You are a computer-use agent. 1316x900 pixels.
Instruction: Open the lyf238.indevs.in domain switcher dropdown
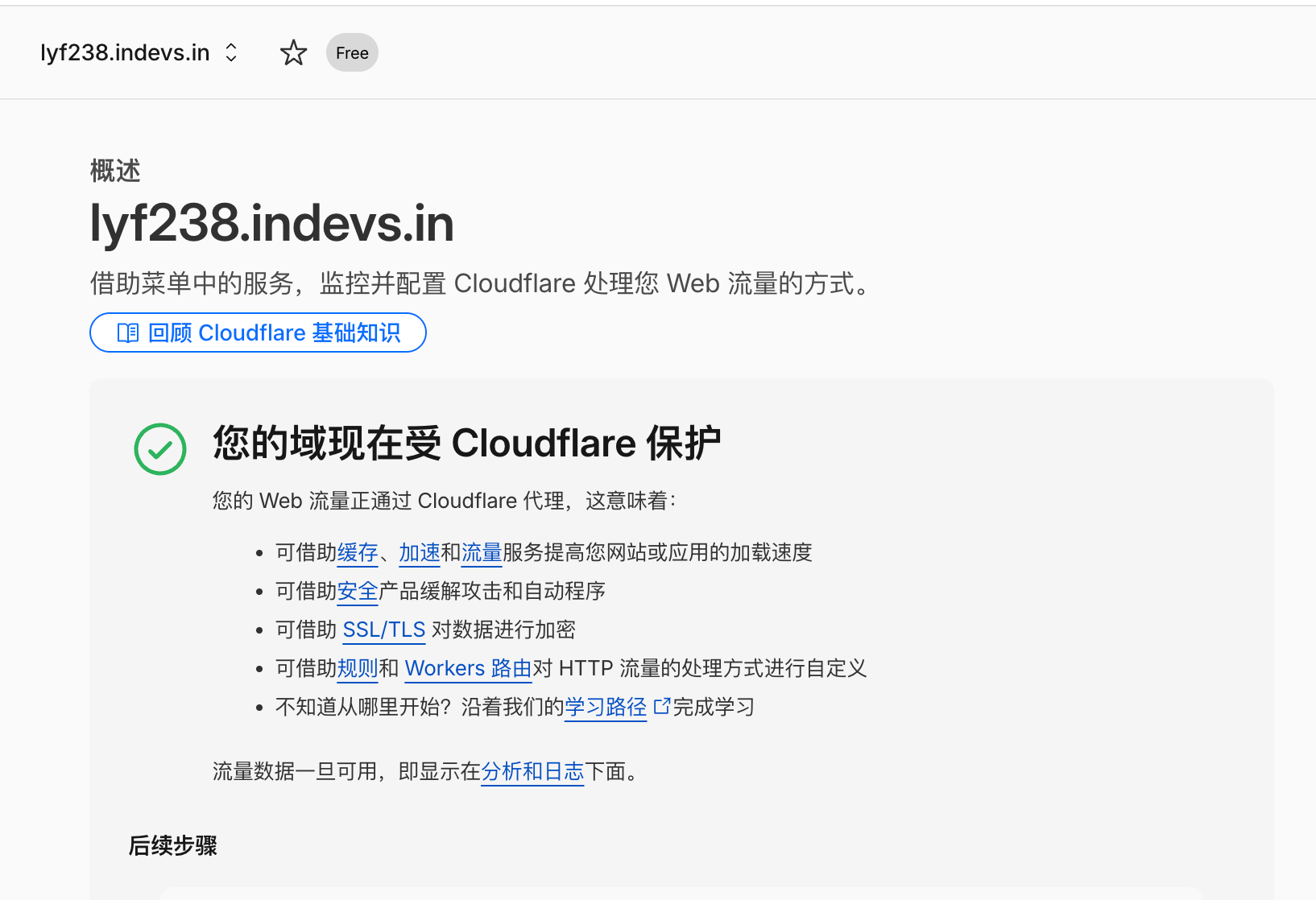point(140,53)
